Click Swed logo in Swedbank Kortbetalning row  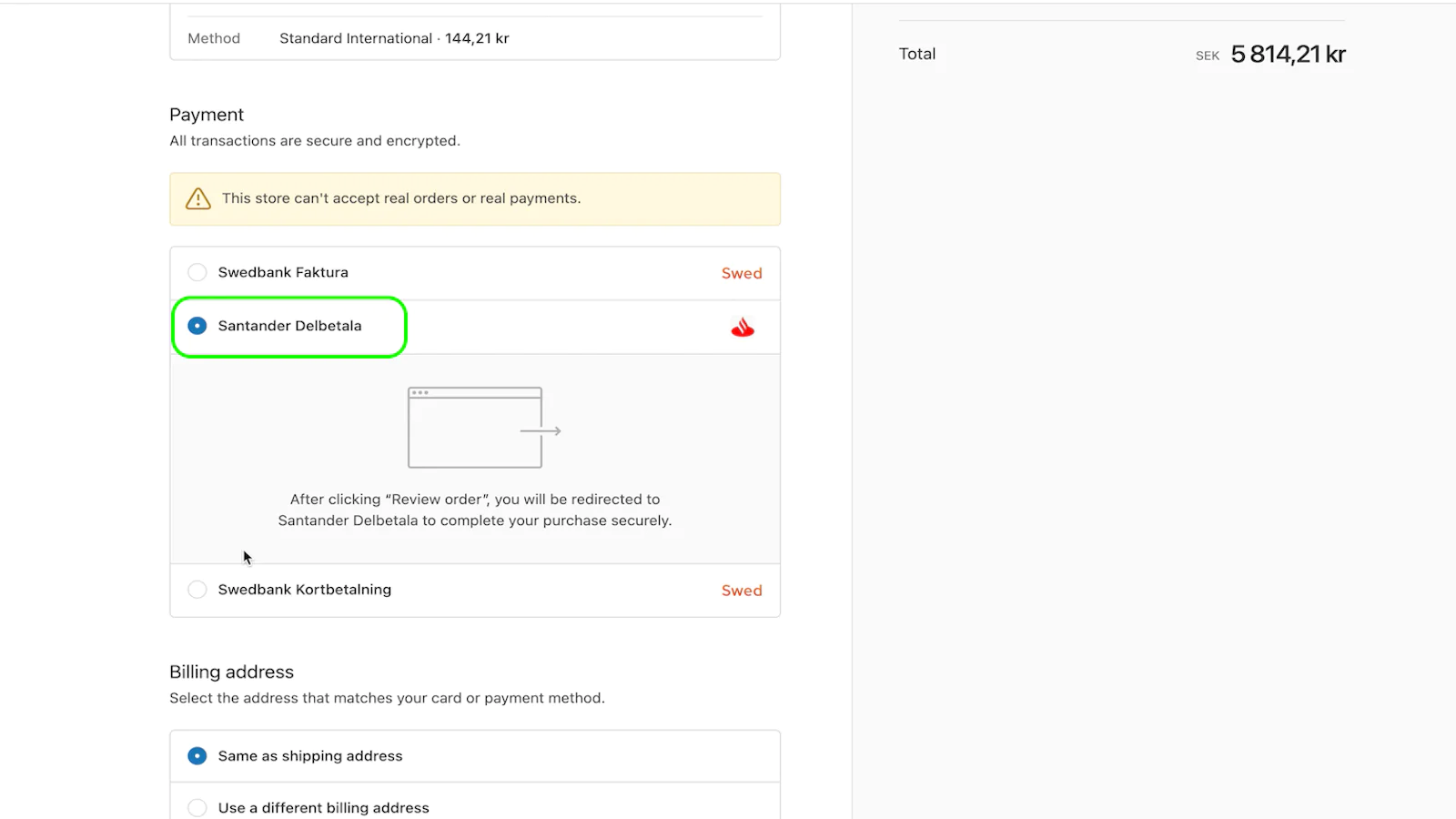coord(742,591)
